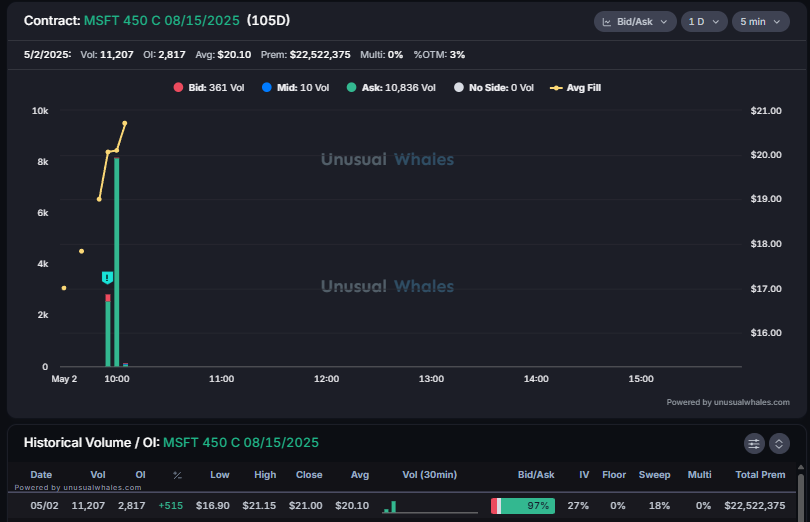Sort table by OI column header

coord(141,474)
